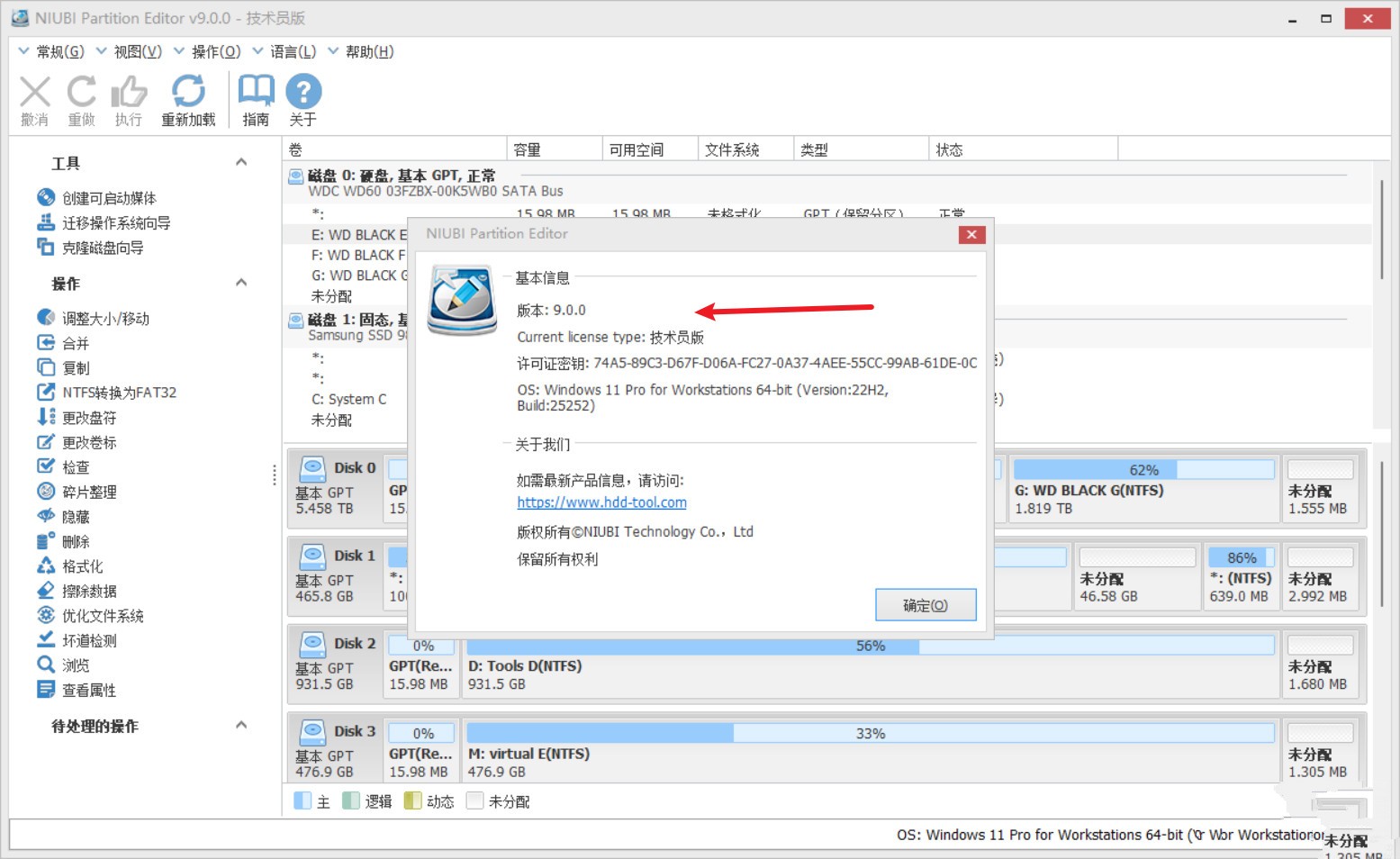This screenshot has height=859, width=1400.
Task: Sort by the 可用空间 column header
Action: pos(650,149)
